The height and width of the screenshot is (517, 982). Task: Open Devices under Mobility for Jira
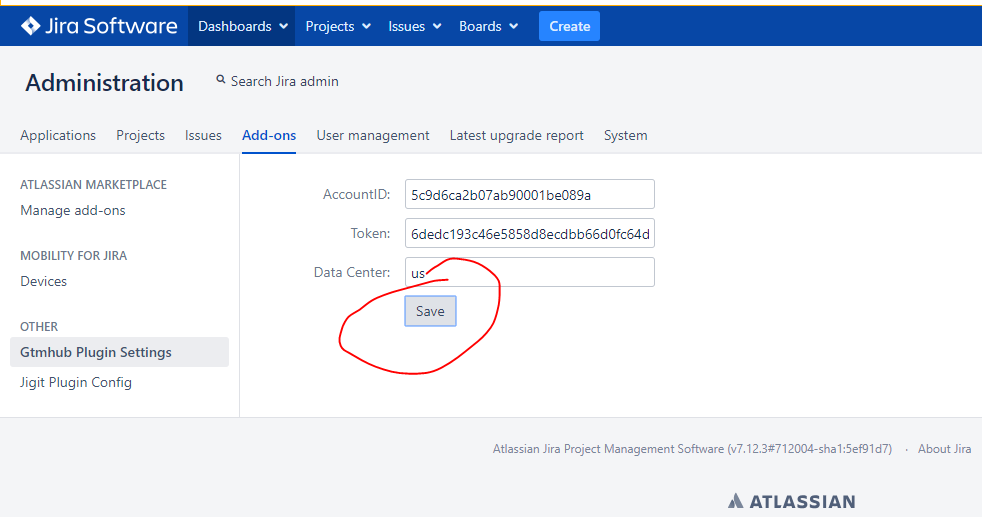[43, 281]
